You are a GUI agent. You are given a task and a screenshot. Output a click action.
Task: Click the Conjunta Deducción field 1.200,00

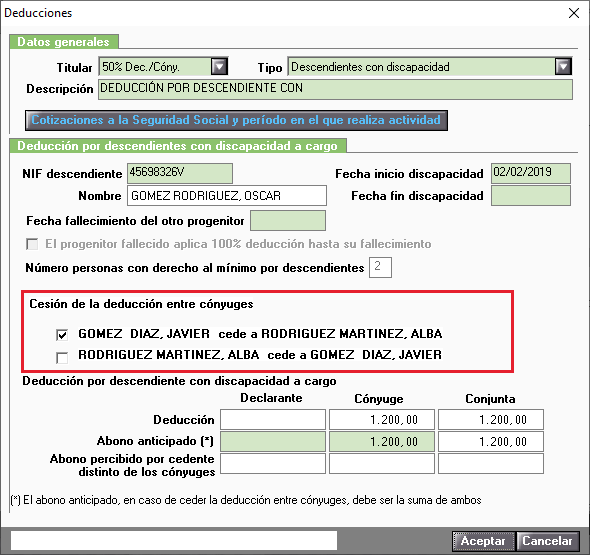click(x=491, y=420)
